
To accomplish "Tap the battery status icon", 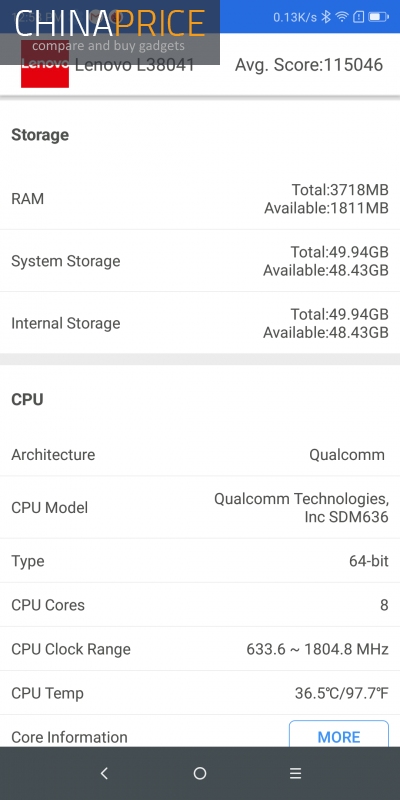I will (x=379, y=17).
